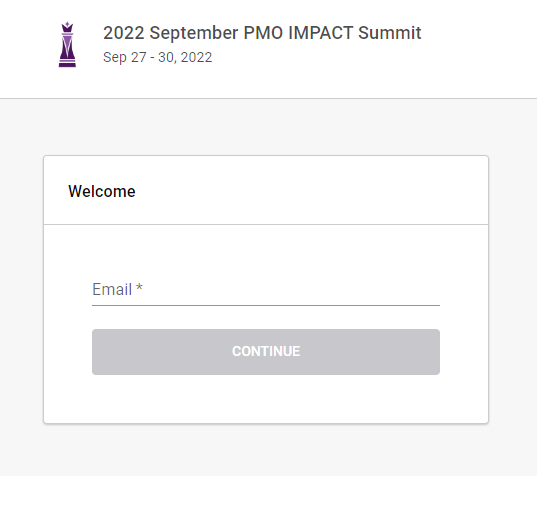Click the Welcome card header area
Screen dimensions: 540x530
[x=266, y=190]
